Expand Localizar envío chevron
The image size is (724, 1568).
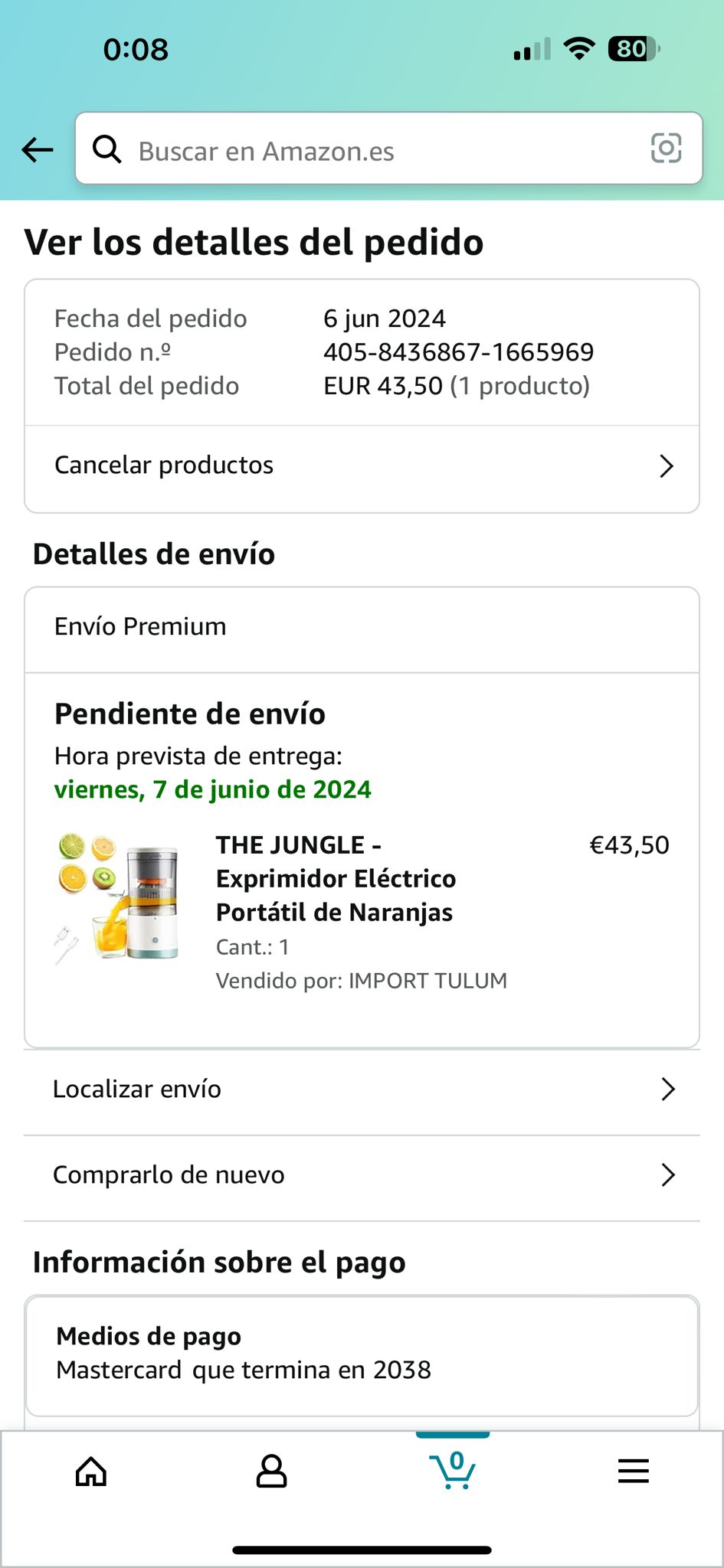(x=668, y=1089)
